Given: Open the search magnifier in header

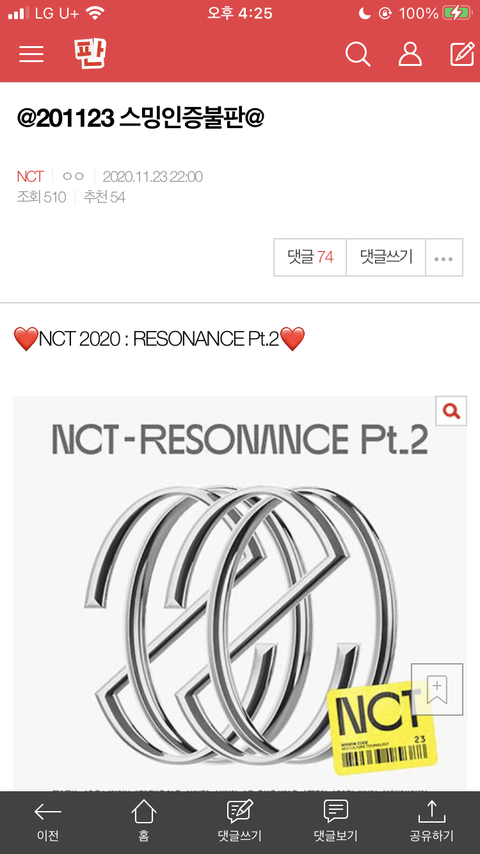Looking at the screenshot, I should pos(357,54).
